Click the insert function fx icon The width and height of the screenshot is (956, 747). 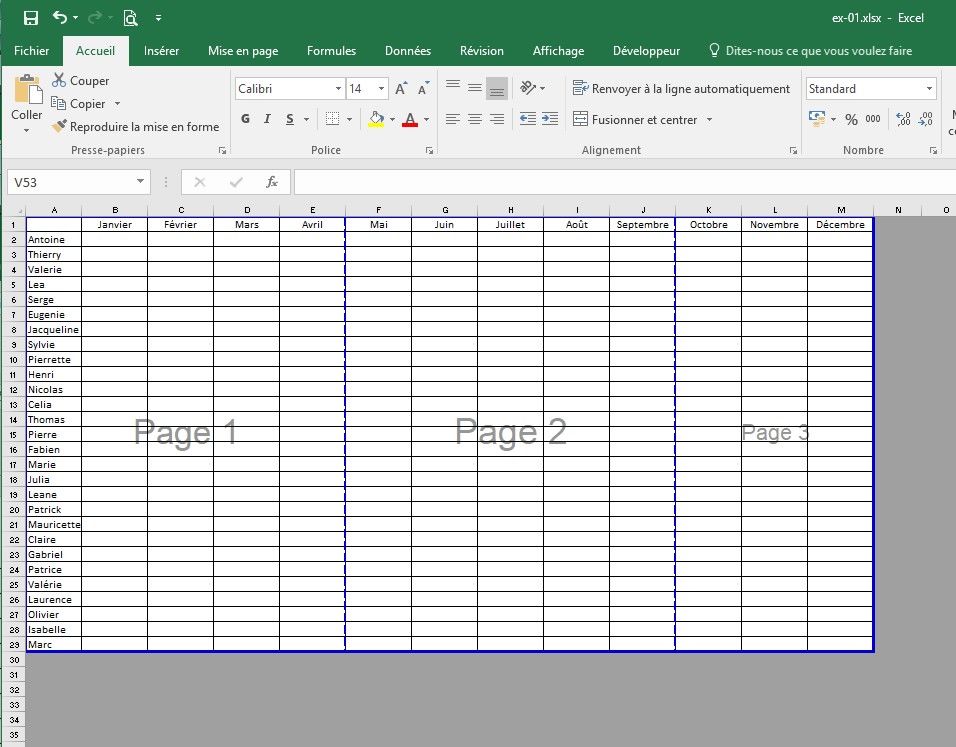point(271,182)
